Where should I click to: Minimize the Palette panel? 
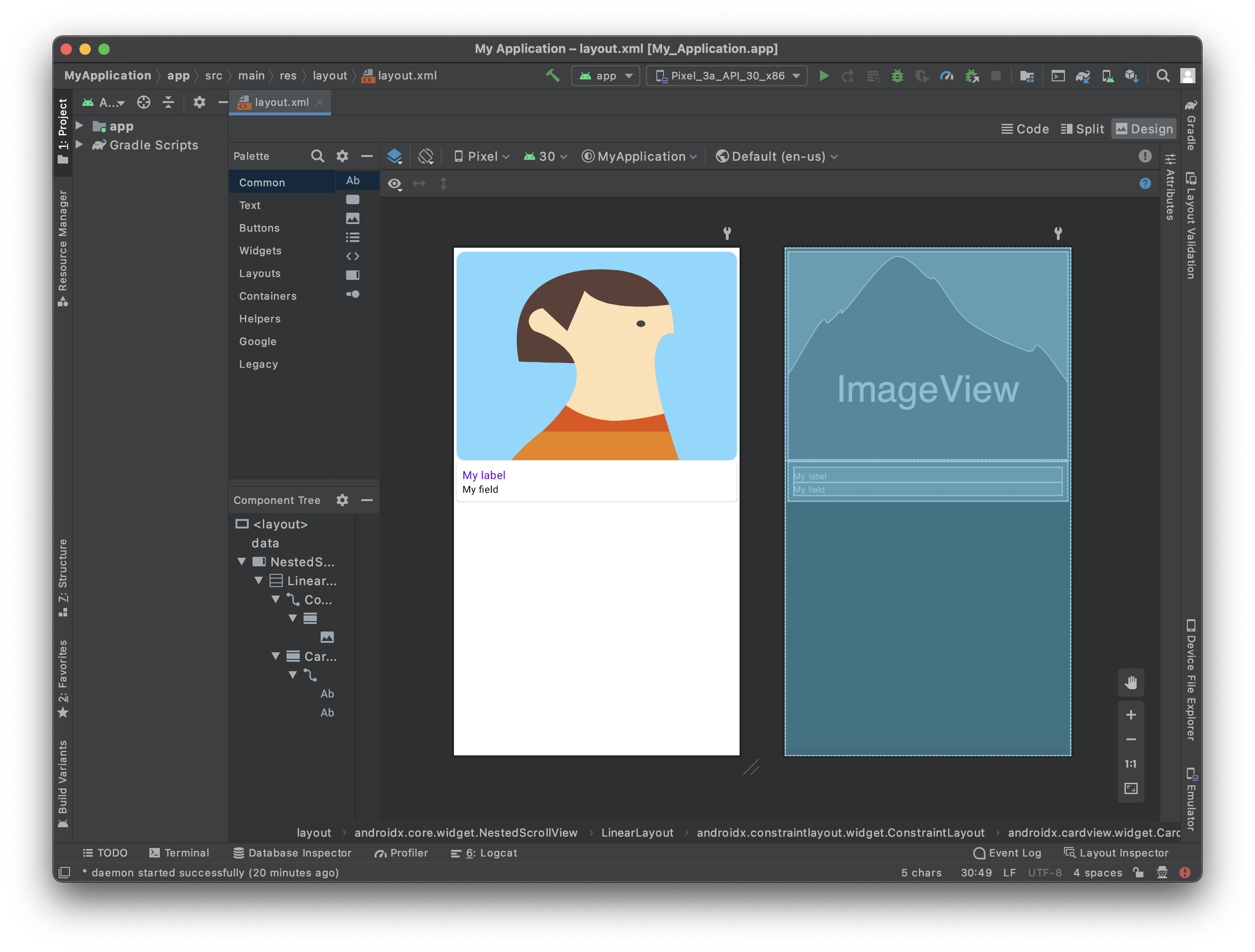tap(367, 156)
